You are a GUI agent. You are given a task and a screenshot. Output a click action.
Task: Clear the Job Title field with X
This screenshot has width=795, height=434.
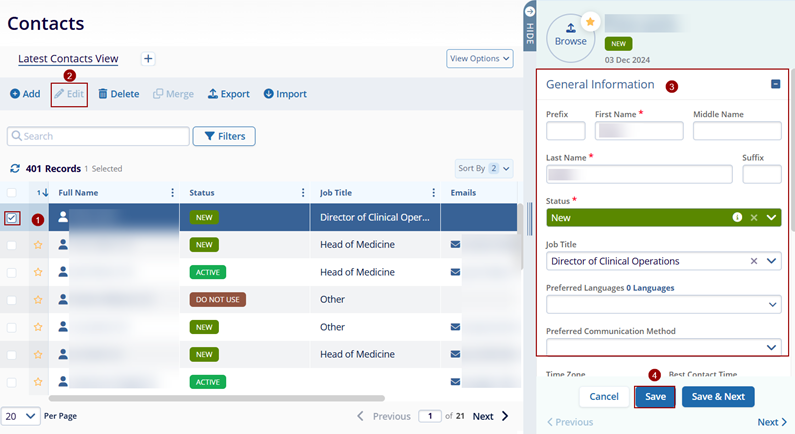754,261
